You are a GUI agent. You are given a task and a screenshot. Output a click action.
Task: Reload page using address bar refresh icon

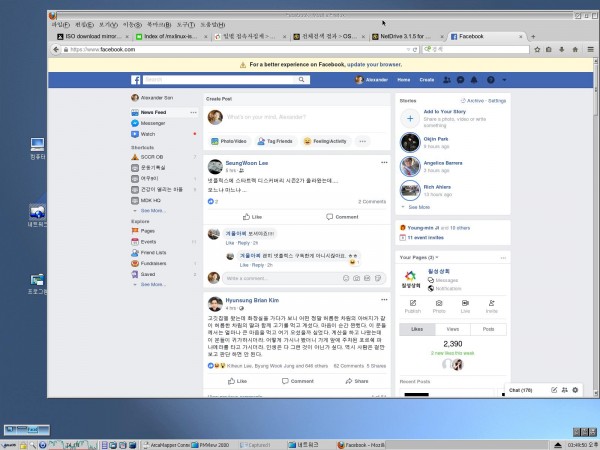415,49
